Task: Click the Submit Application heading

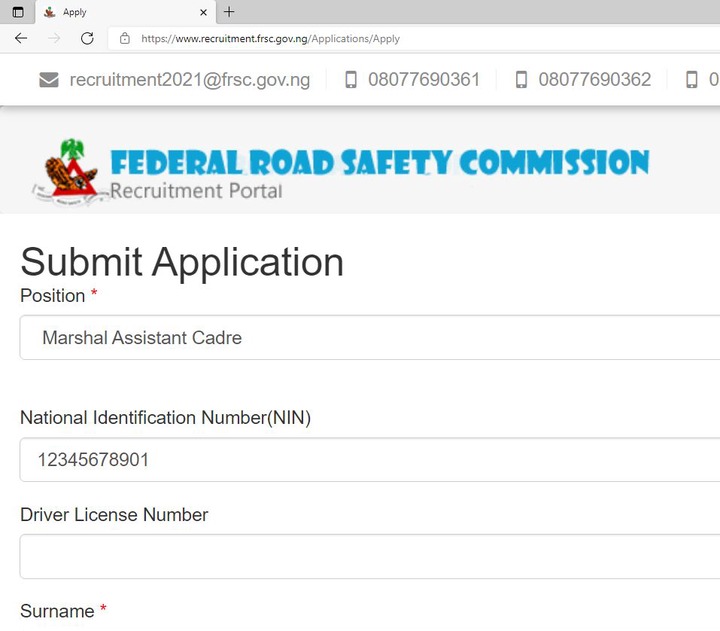Action: coord(182,262)
